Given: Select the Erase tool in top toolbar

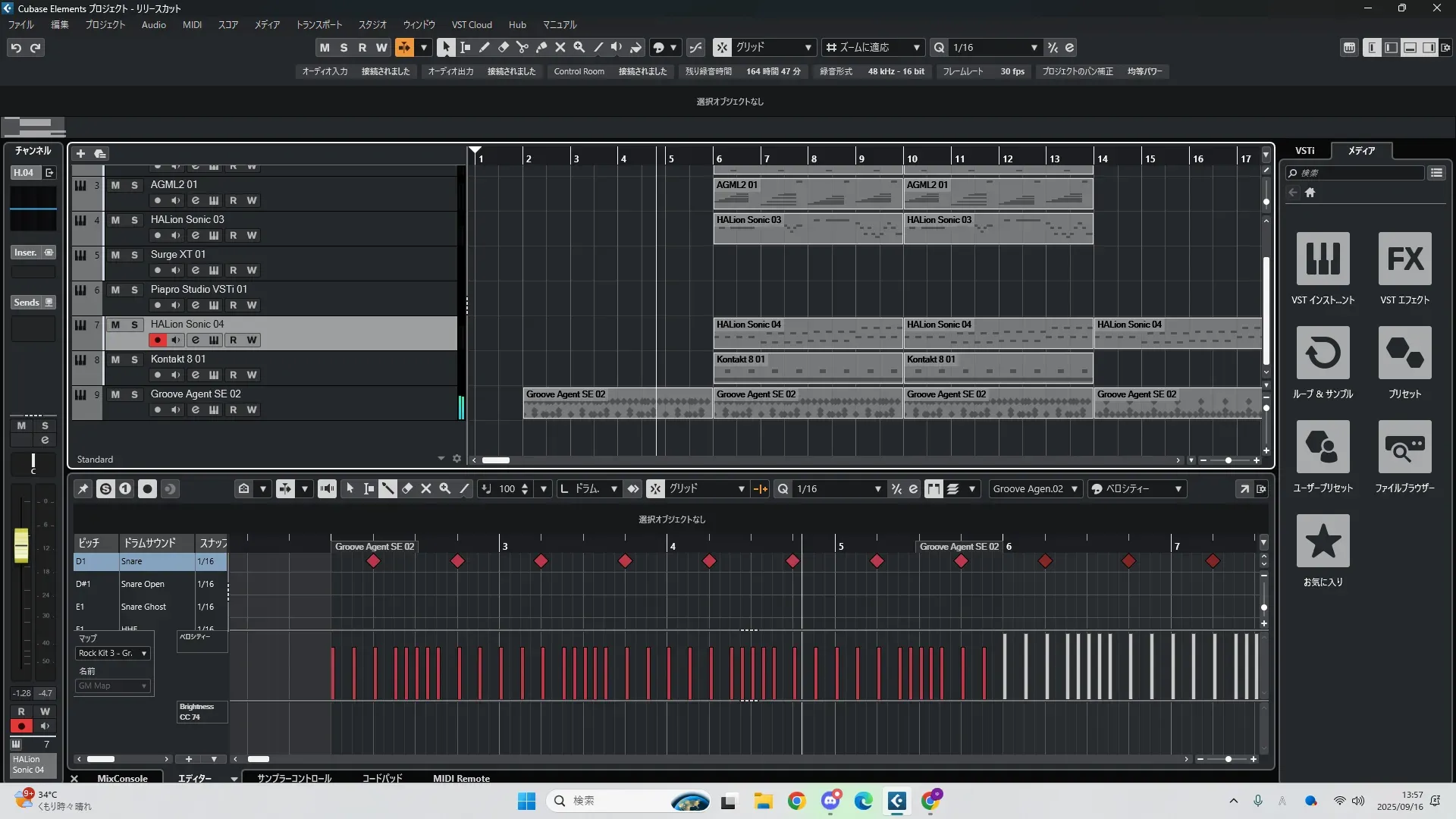Looking at the screenshot, I should click(x=503, y=47).
